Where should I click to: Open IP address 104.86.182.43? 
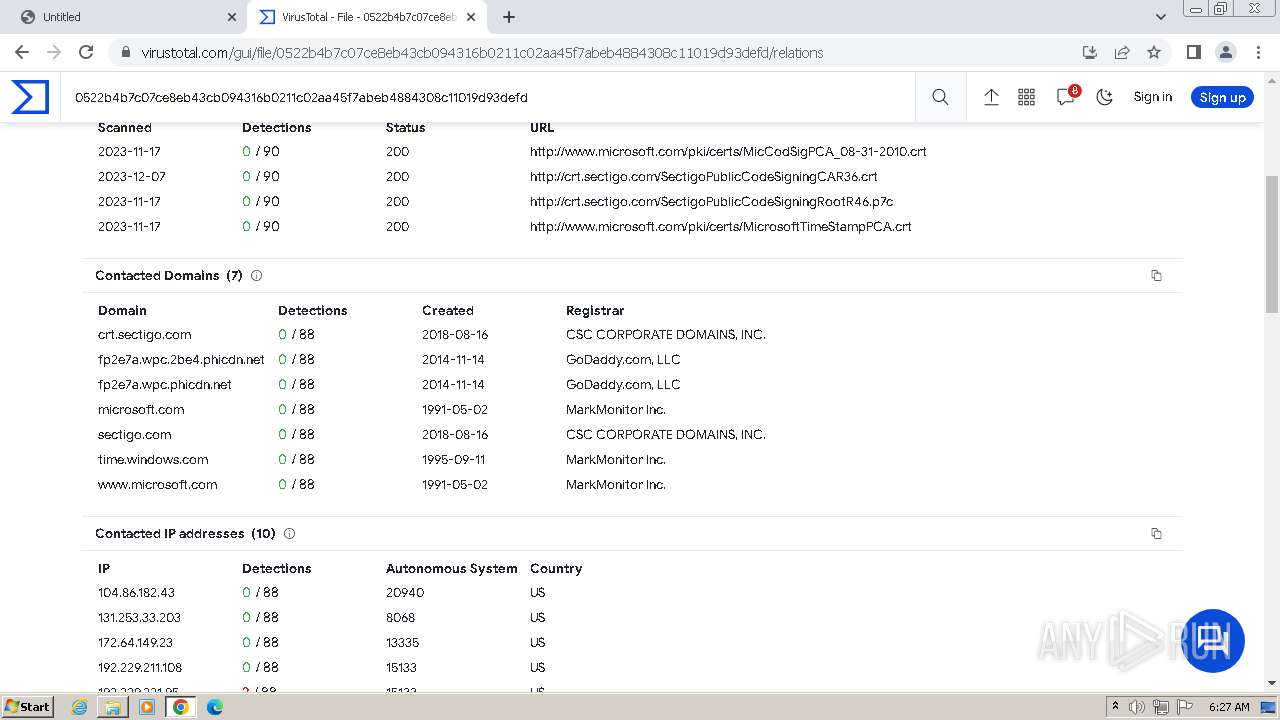[x=136, y=593]
